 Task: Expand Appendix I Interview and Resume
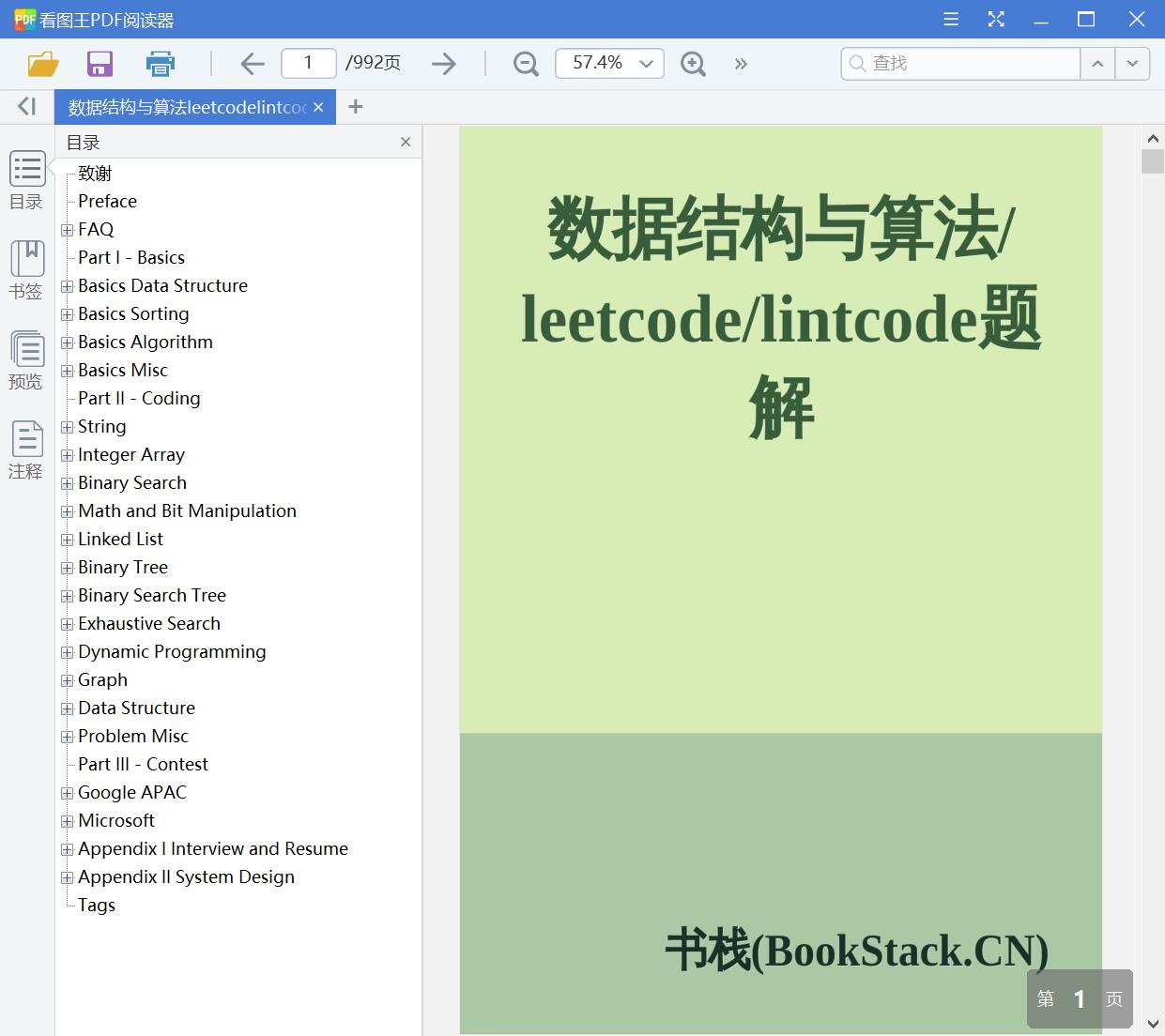(67, 849)
